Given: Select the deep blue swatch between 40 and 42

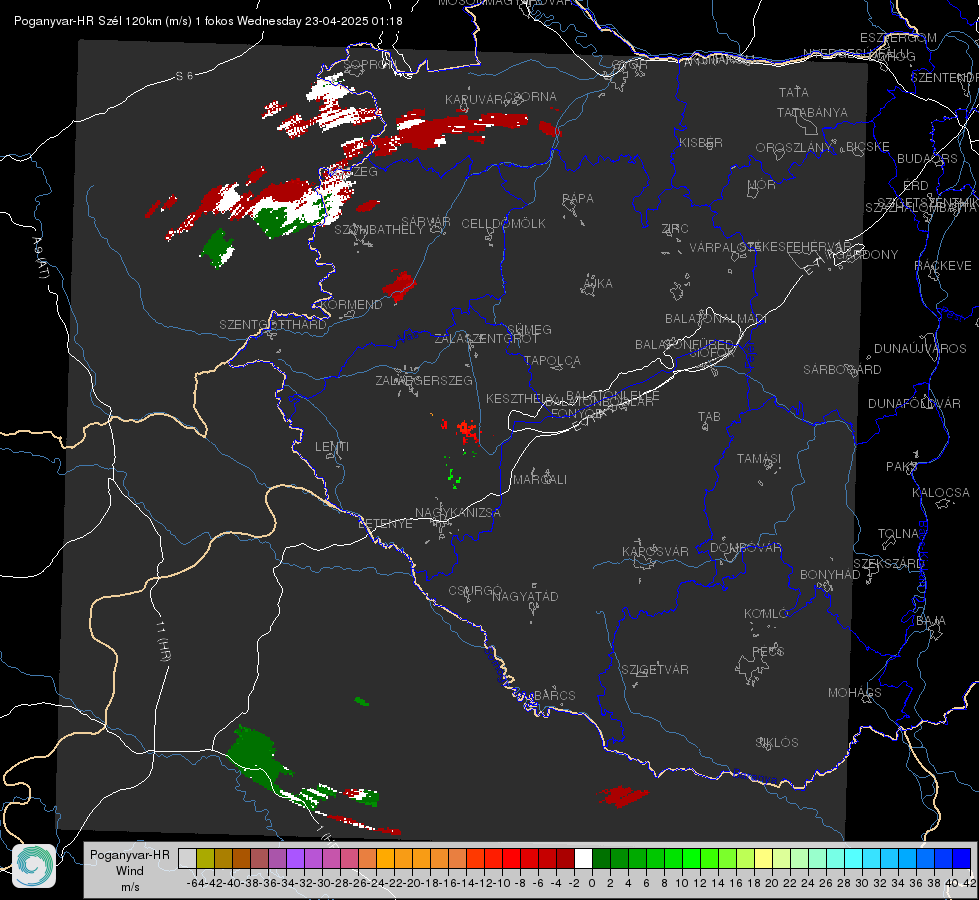Looking at the screenshot, I should [x=962, y=858].
